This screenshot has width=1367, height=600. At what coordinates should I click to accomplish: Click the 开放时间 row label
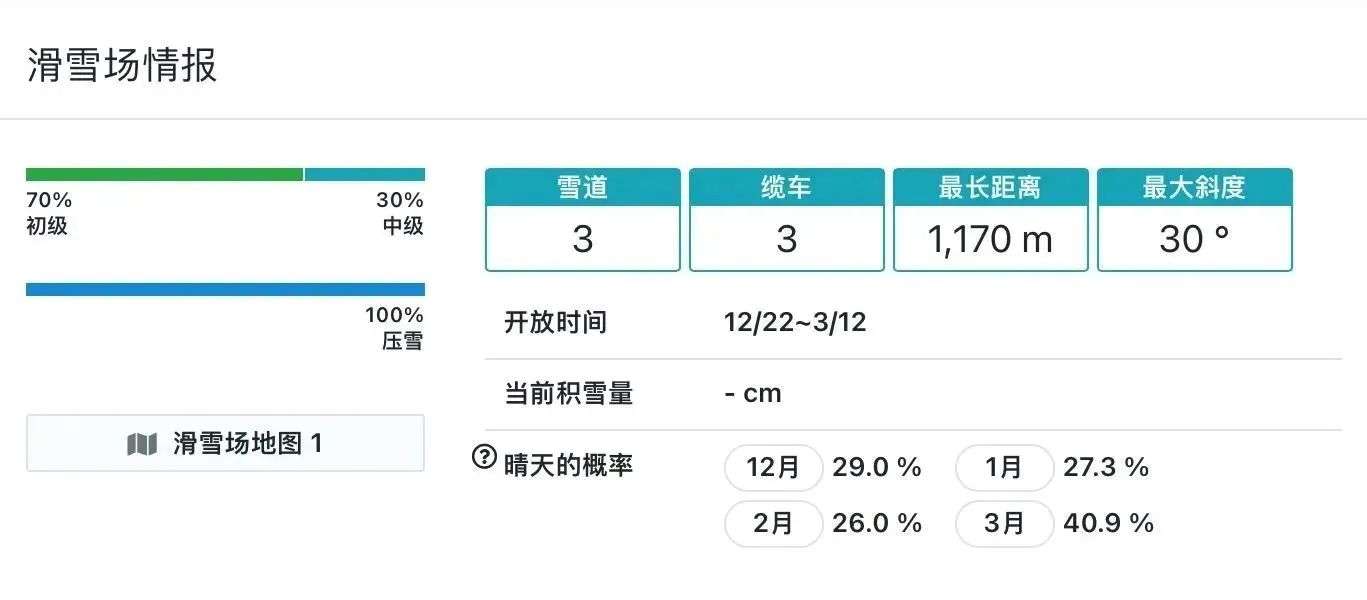coord(555,323)
